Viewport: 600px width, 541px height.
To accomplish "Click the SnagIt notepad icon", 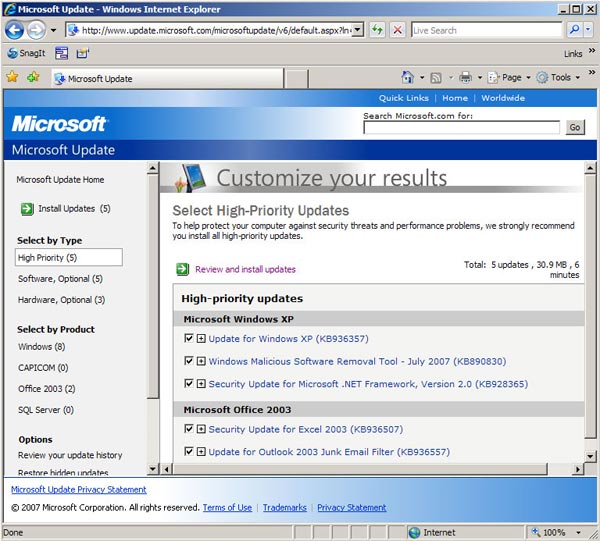I will [x=82, y=53].
